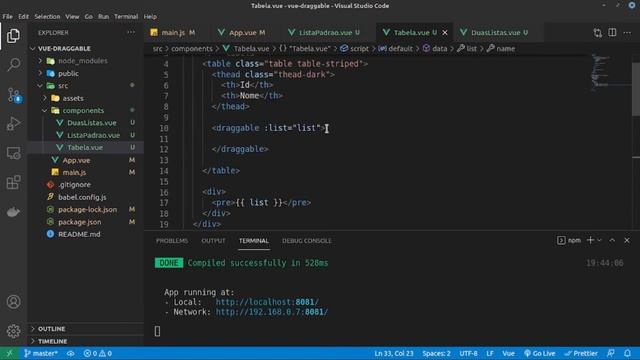Image resolution: width=640 pixels, height=360 pixels.
Task: Open the Explorer view in activity bar
Action: [13, 36]
